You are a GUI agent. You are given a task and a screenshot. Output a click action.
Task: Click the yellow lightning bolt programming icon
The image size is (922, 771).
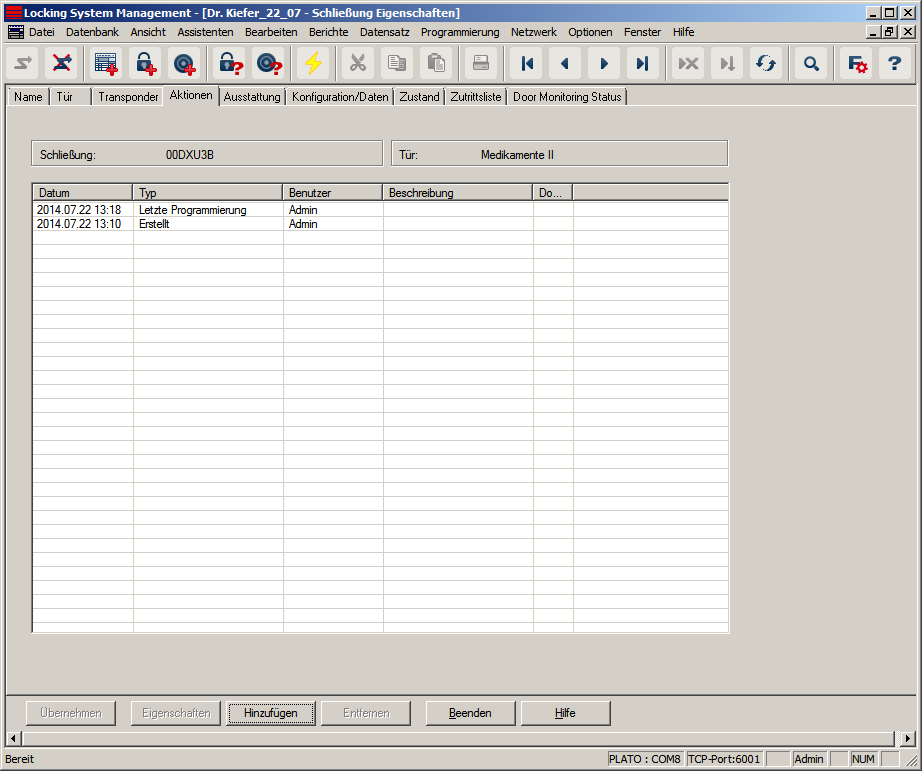tap(314, 64)
